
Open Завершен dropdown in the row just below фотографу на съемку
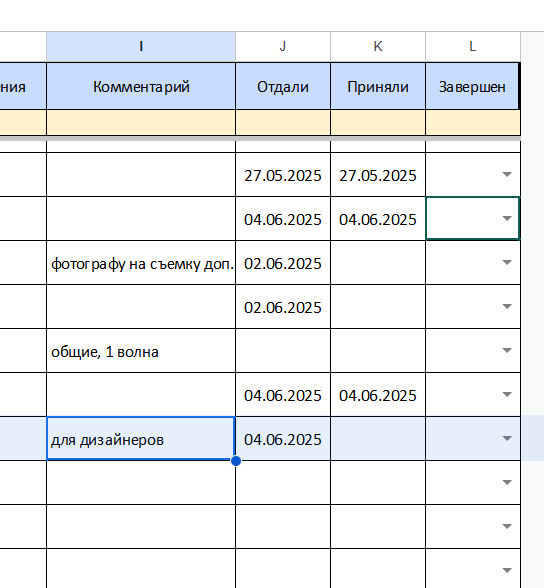click(507, 306)
